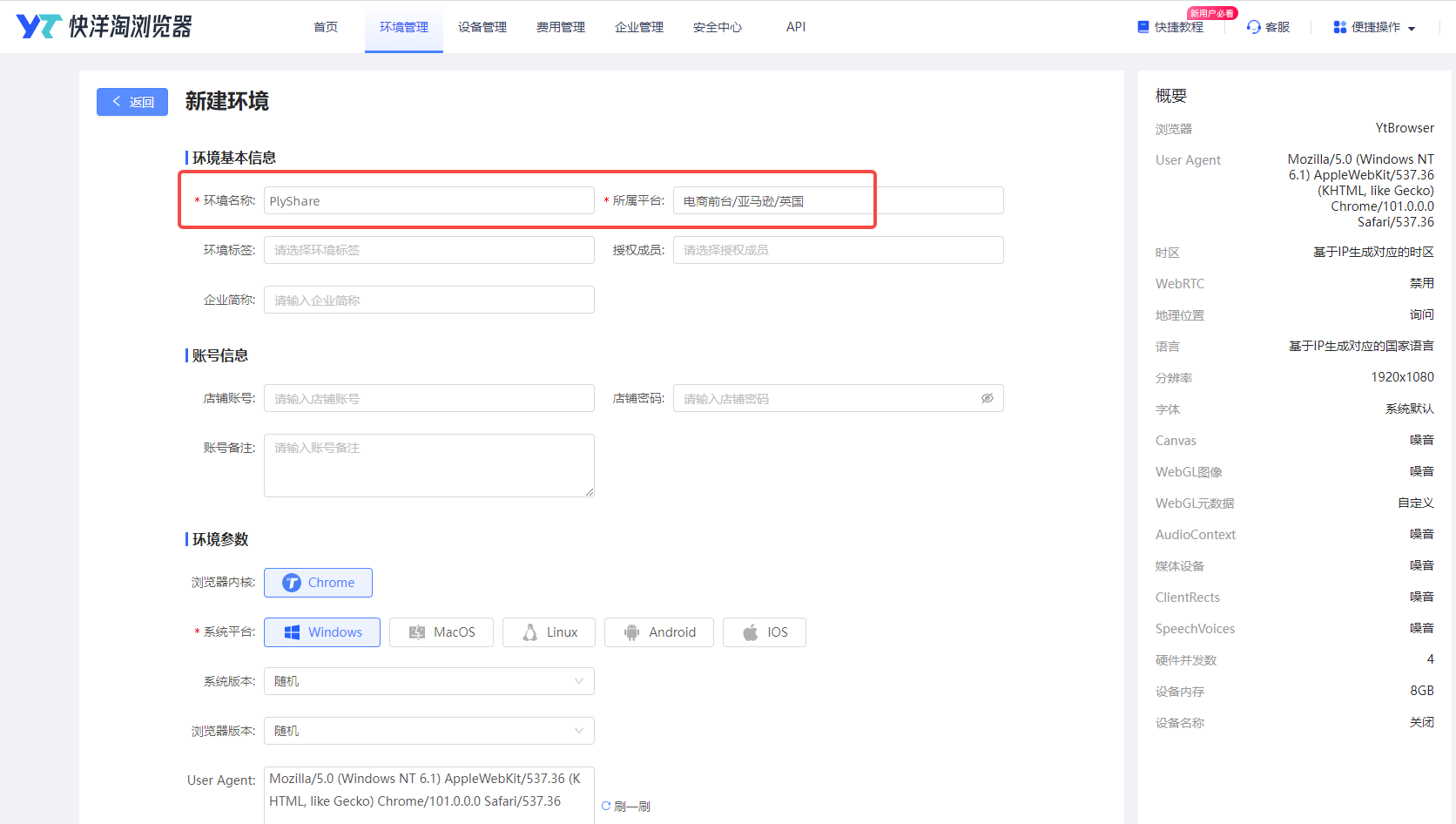This screenshot has height=824, width=1456.
Task: Open the 快捷教程 link
Action: [x=1179, y=27]
